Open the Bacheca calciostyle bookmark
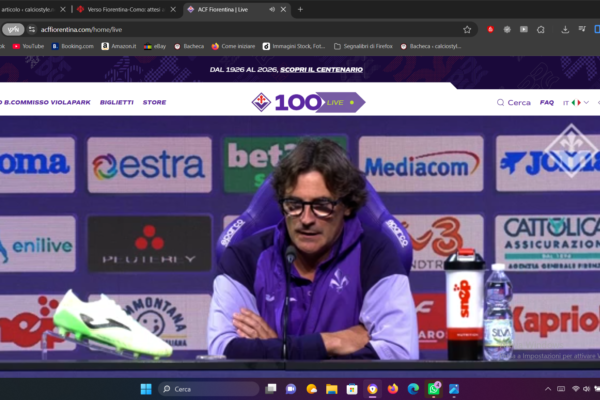Image resolution: width=600 pixels, height=400 pixels. coord(431,46)
